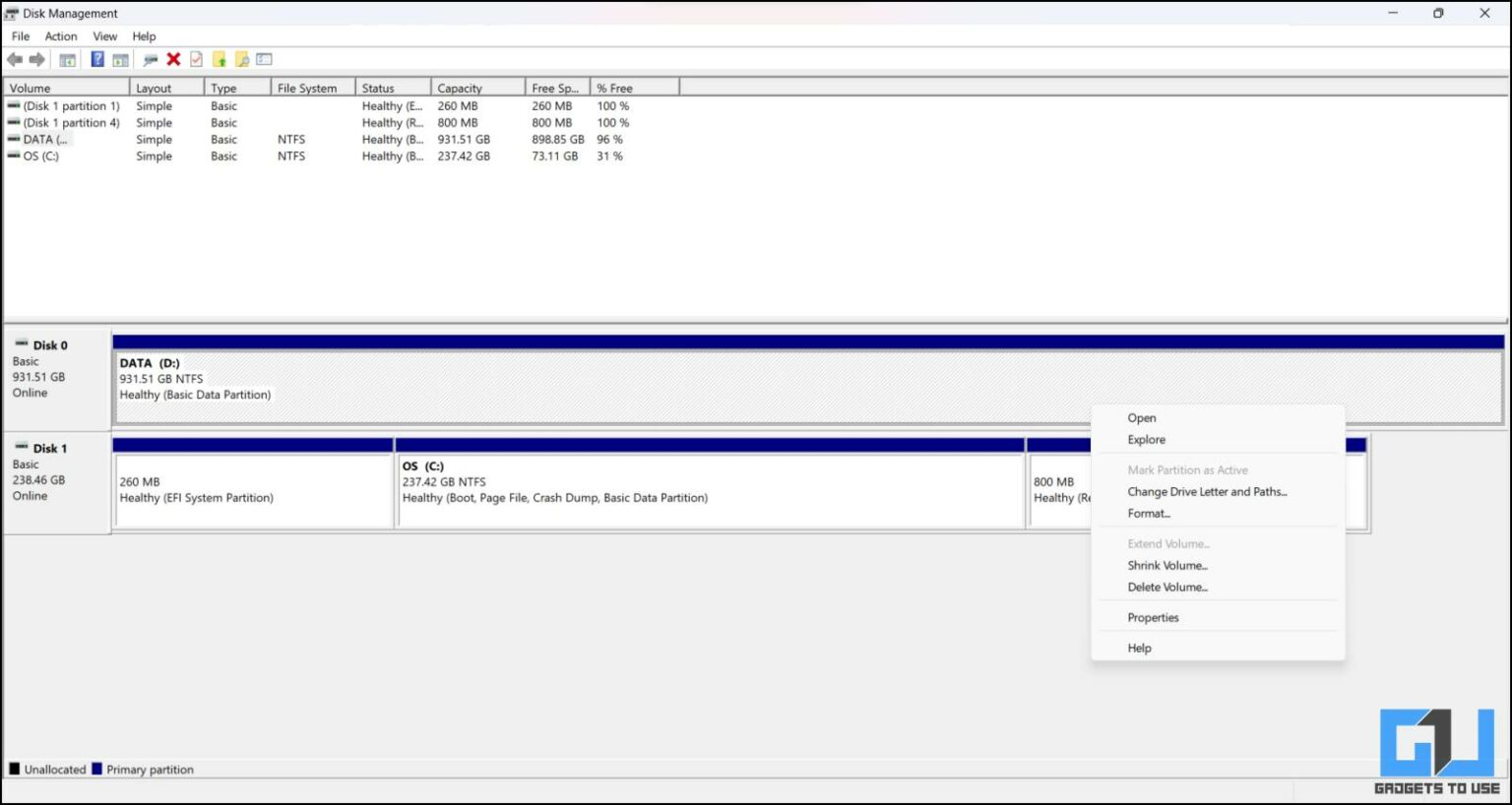The height and width of the screenshot is (805, 1512).
Task: Click Explore in the context menu
Action: point(1146,439)
